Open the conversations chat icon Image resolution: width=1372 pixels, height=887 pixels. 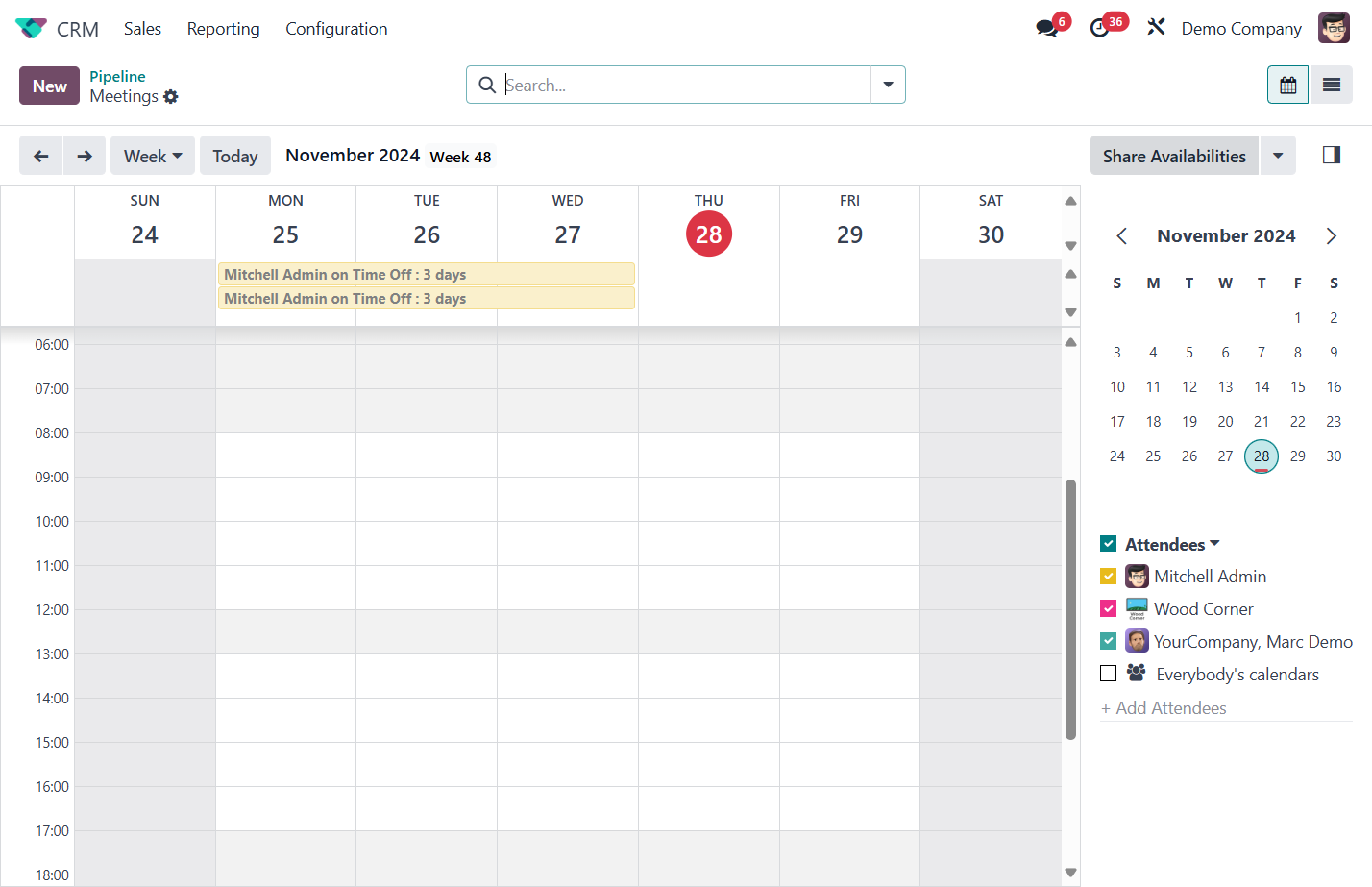click(1047, 28)
